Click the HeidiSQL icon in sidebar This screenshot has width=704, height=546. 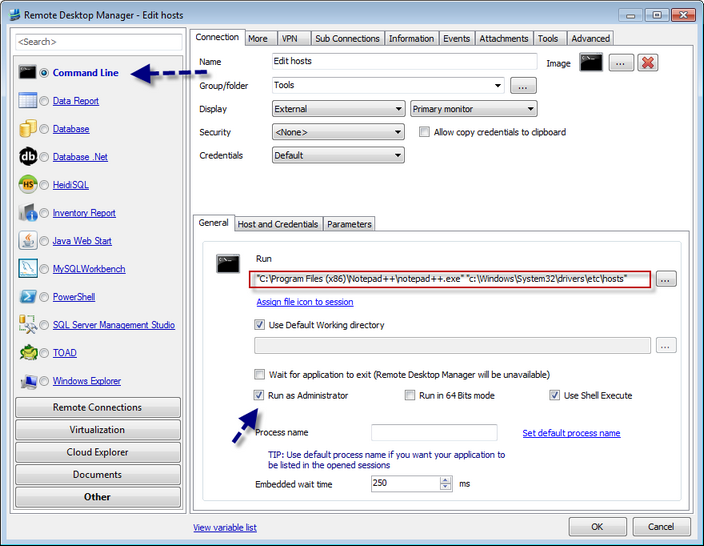coord(28,185)
